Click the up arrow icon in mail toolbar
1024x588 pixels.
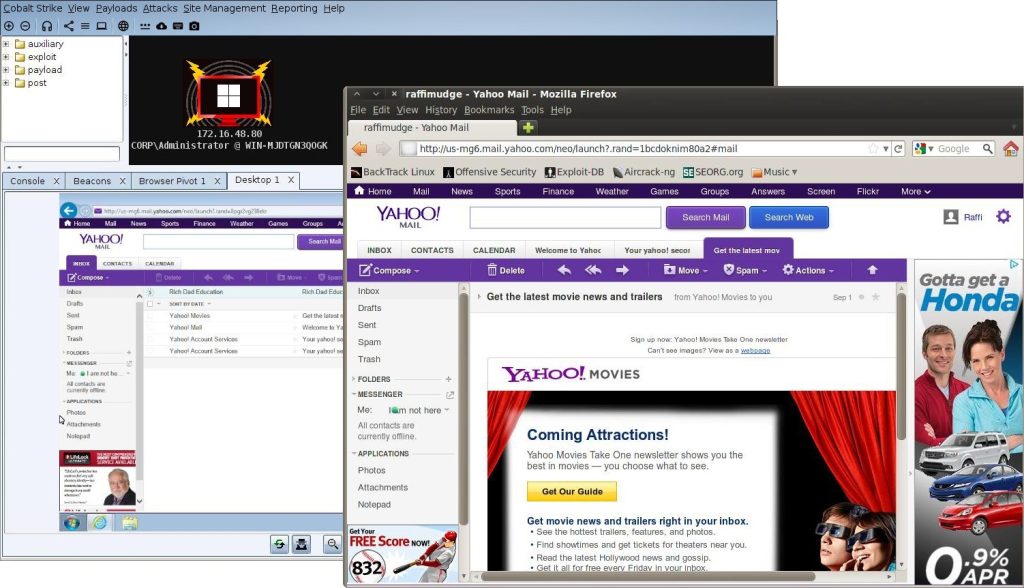872,270
